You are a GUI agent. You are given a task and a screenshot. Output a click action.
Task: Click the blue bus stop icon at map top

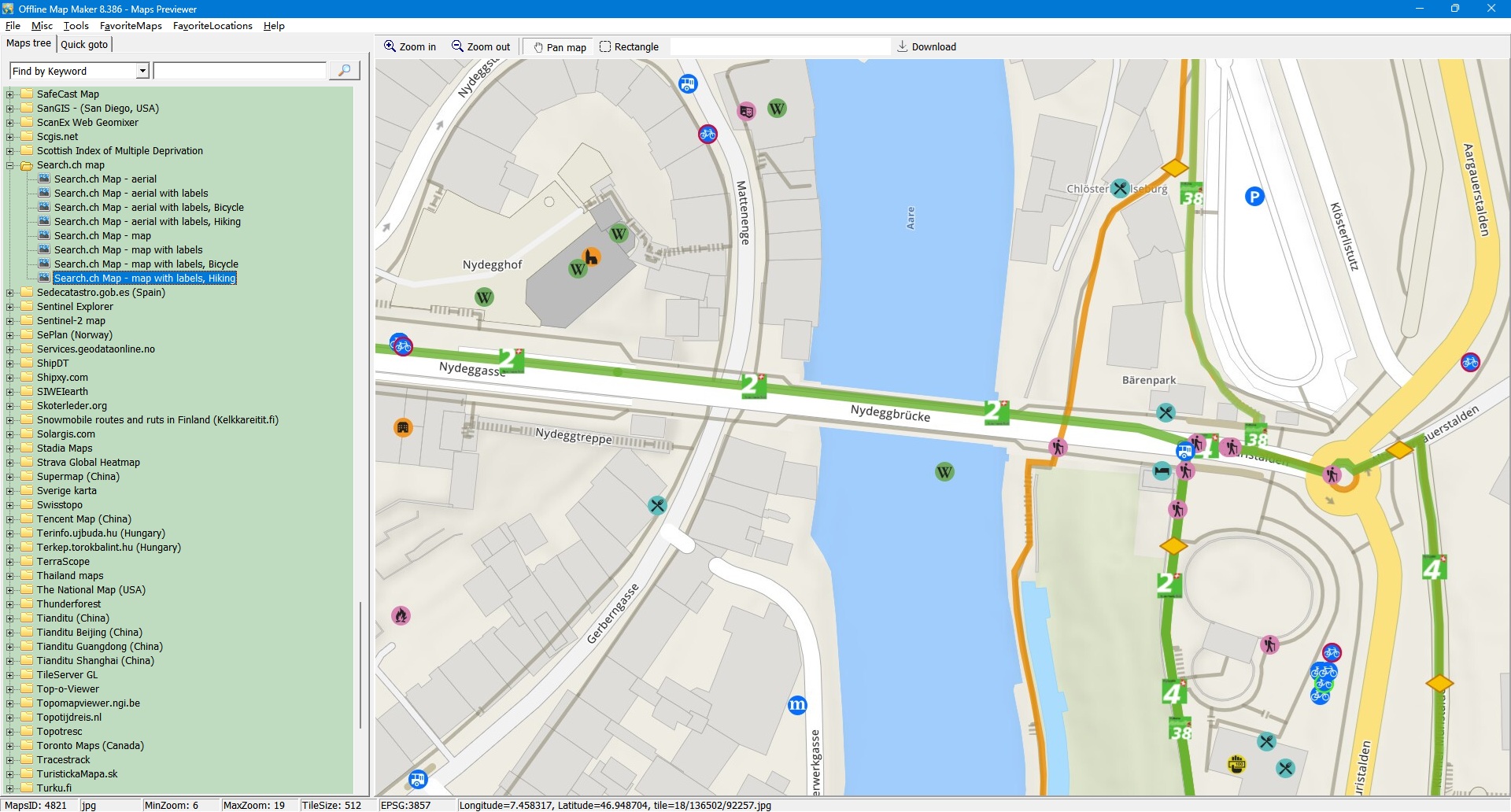click(x=688, y=83)
